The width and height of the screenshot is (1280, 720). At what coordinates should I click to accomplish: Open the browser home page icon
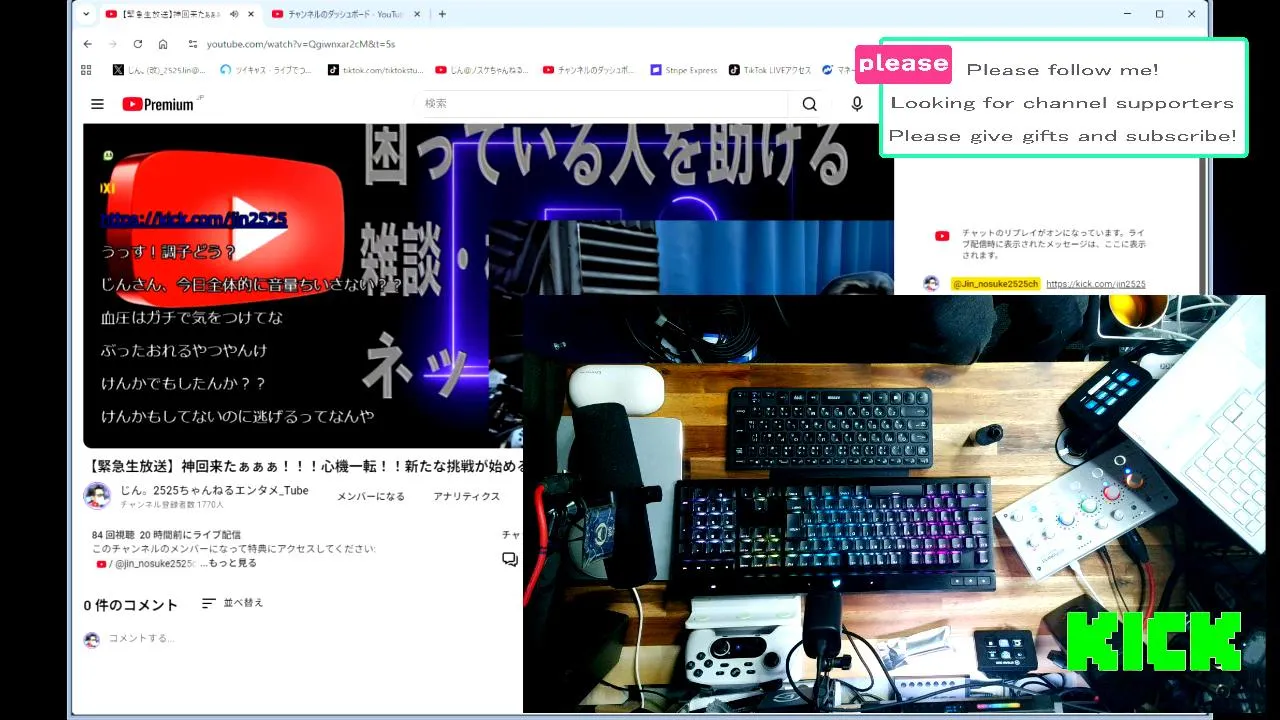(x=163, y=44)
